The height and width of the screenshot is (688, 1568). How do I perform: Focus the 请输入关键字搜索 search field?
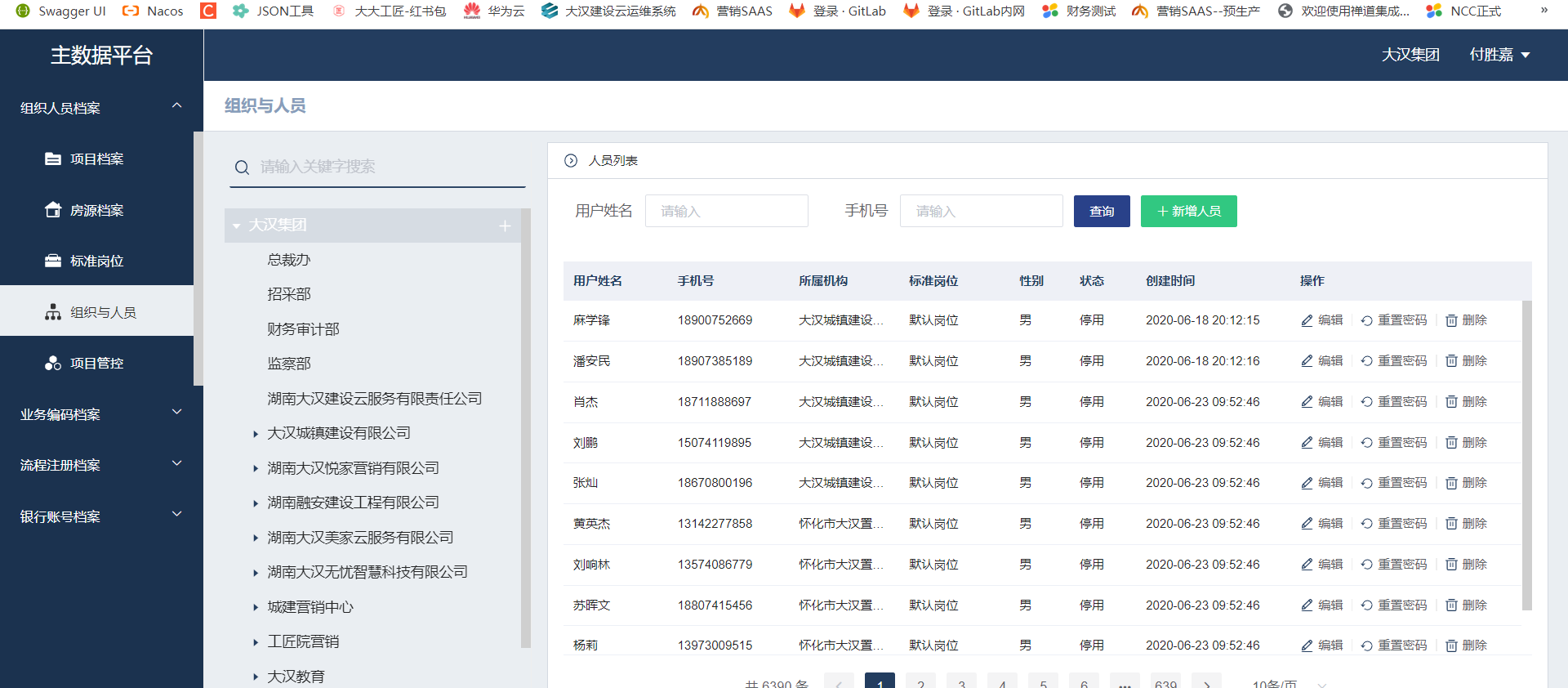pyautogui.click(x=377, y=167)
